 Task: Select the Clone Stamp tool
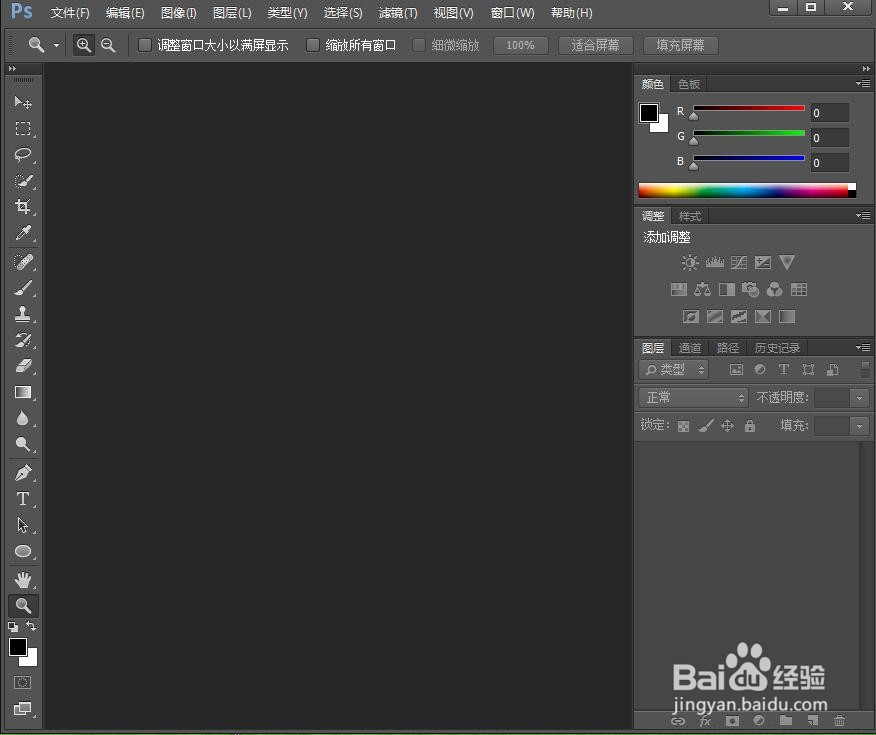point(23,314)
